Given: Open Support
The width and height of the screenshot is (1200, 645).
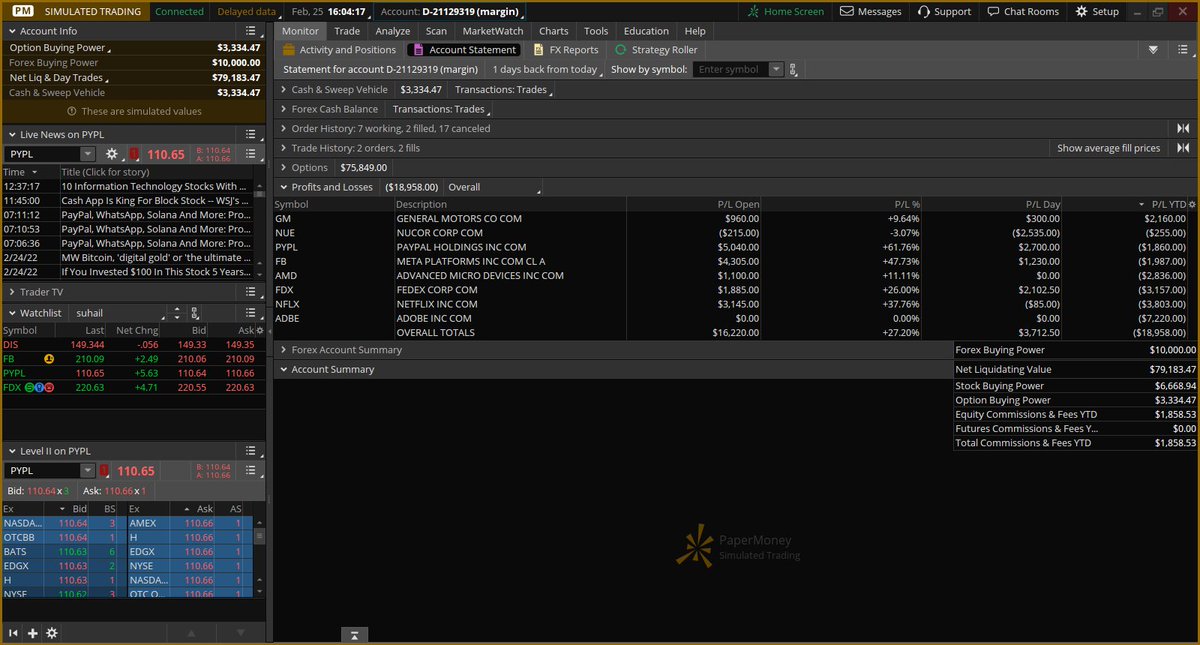Looking at the screenshot, I should point(943,11).
